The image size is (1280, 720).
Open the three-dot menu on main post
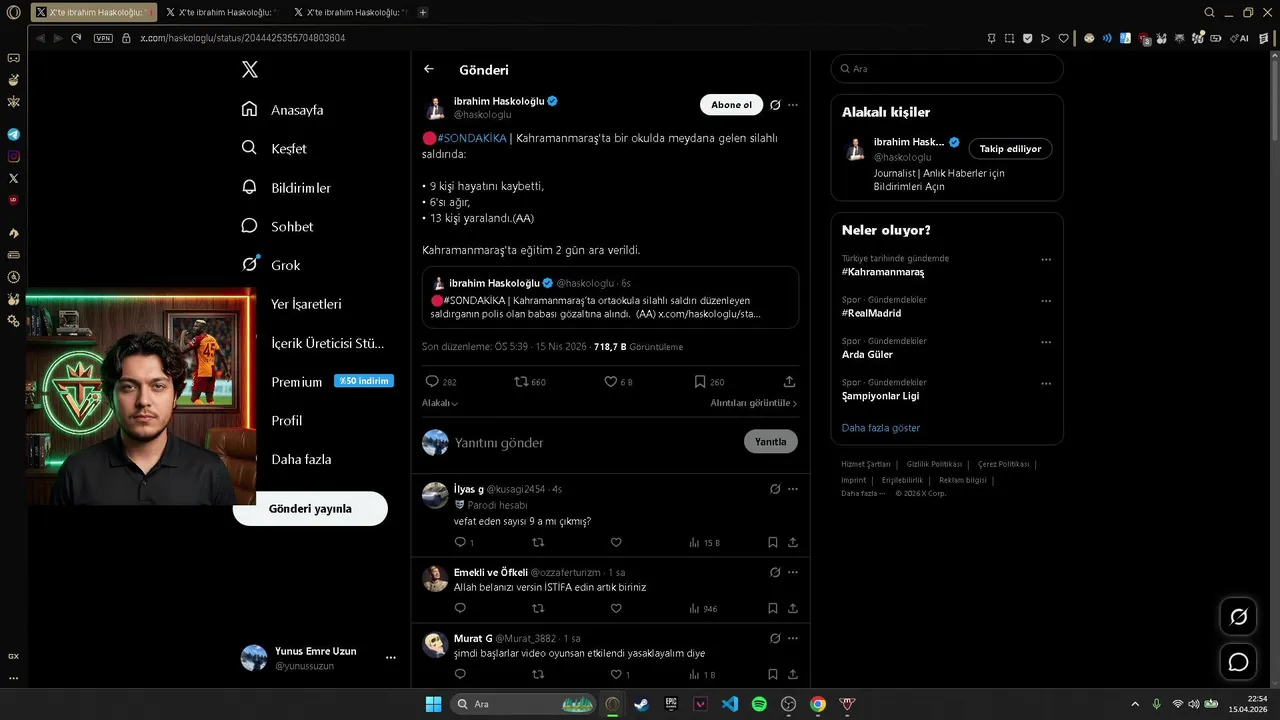[x=793, y=105]
